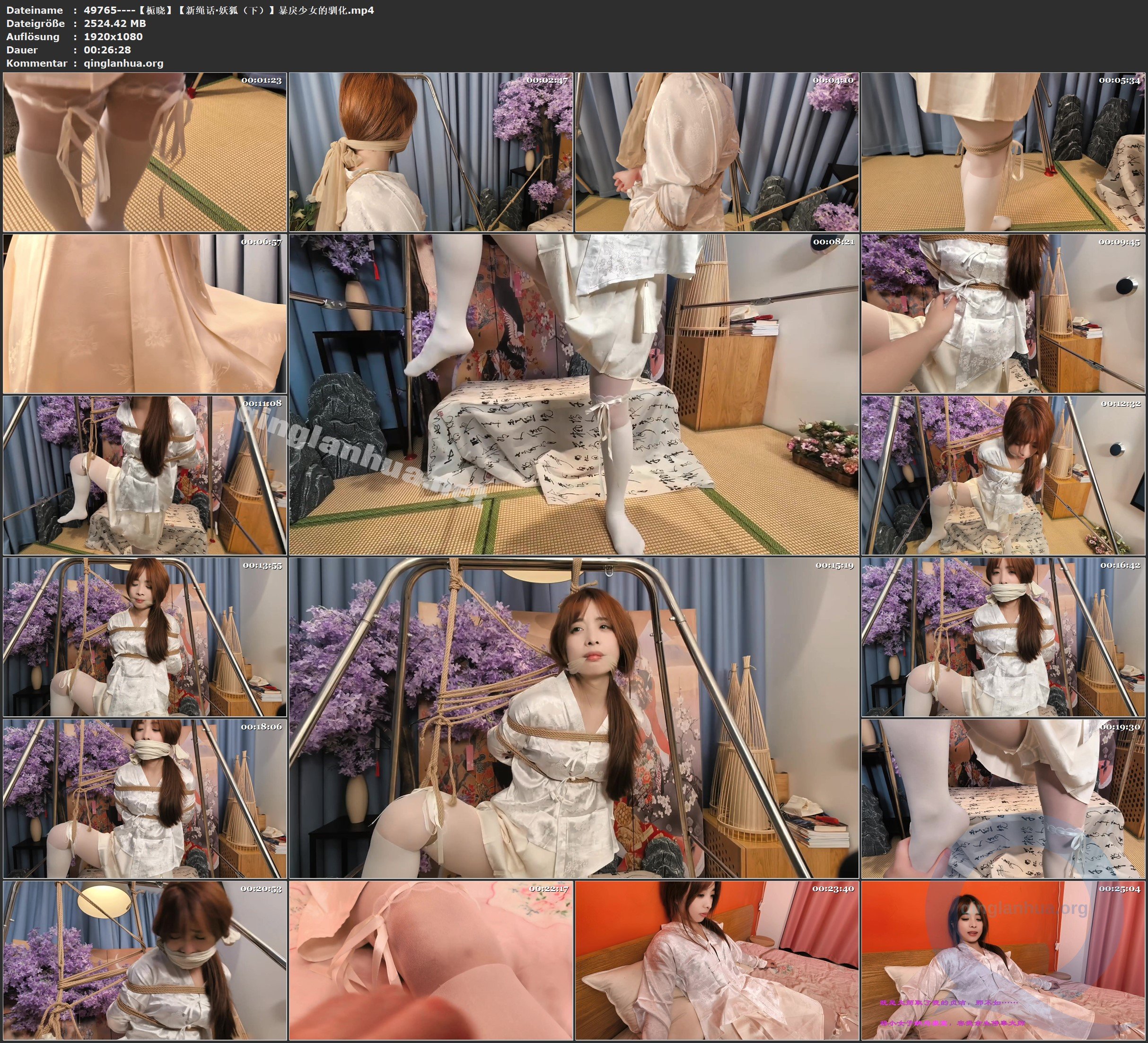This screenshot has height=1043, width=1148.
Task: Open the thumbnail marked 00:04:10
Action: [x=717, y=151]
